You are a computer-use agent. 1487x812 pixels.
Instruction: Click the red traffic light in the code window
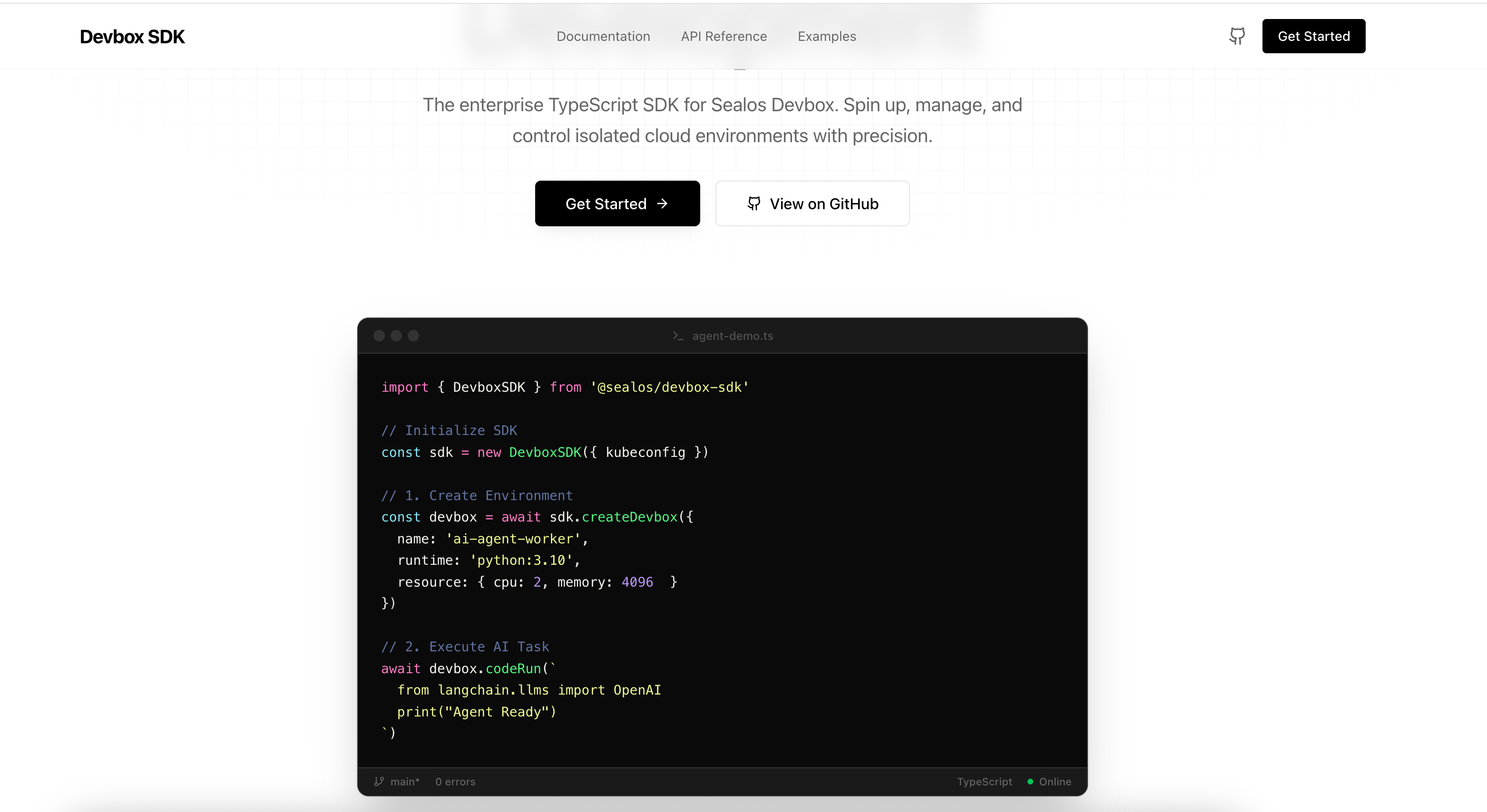coord(379,335)
